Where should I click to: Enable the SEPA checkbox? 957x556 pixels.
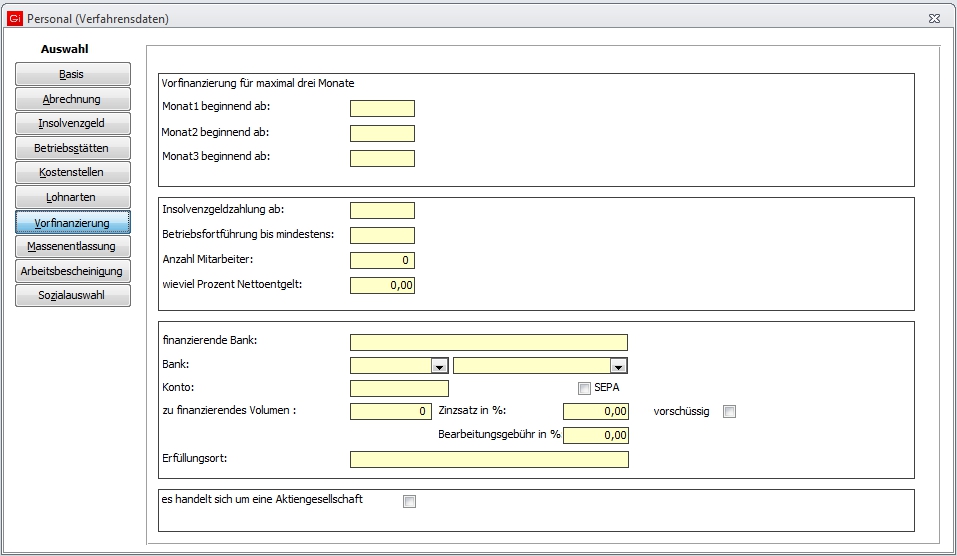point(584,388)
